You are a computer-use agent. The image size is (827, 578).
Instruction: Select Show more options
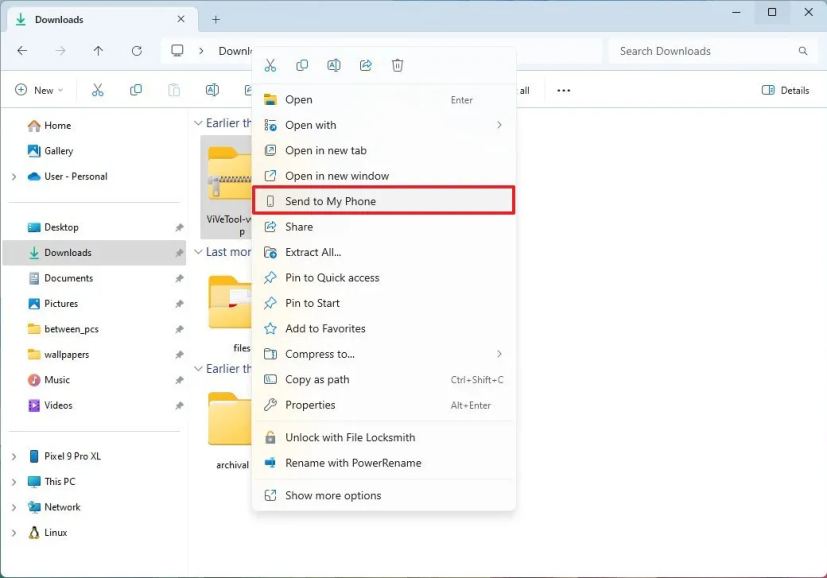pyautogui.click(x=383, y=495)
